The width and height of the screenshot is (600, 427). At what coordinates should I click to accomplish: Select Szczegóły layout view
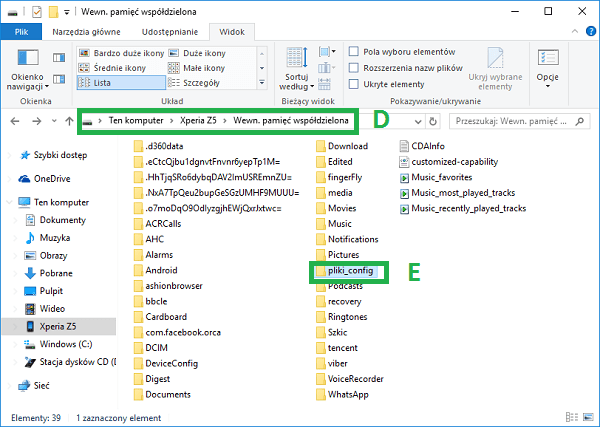(x=194, y=83)
